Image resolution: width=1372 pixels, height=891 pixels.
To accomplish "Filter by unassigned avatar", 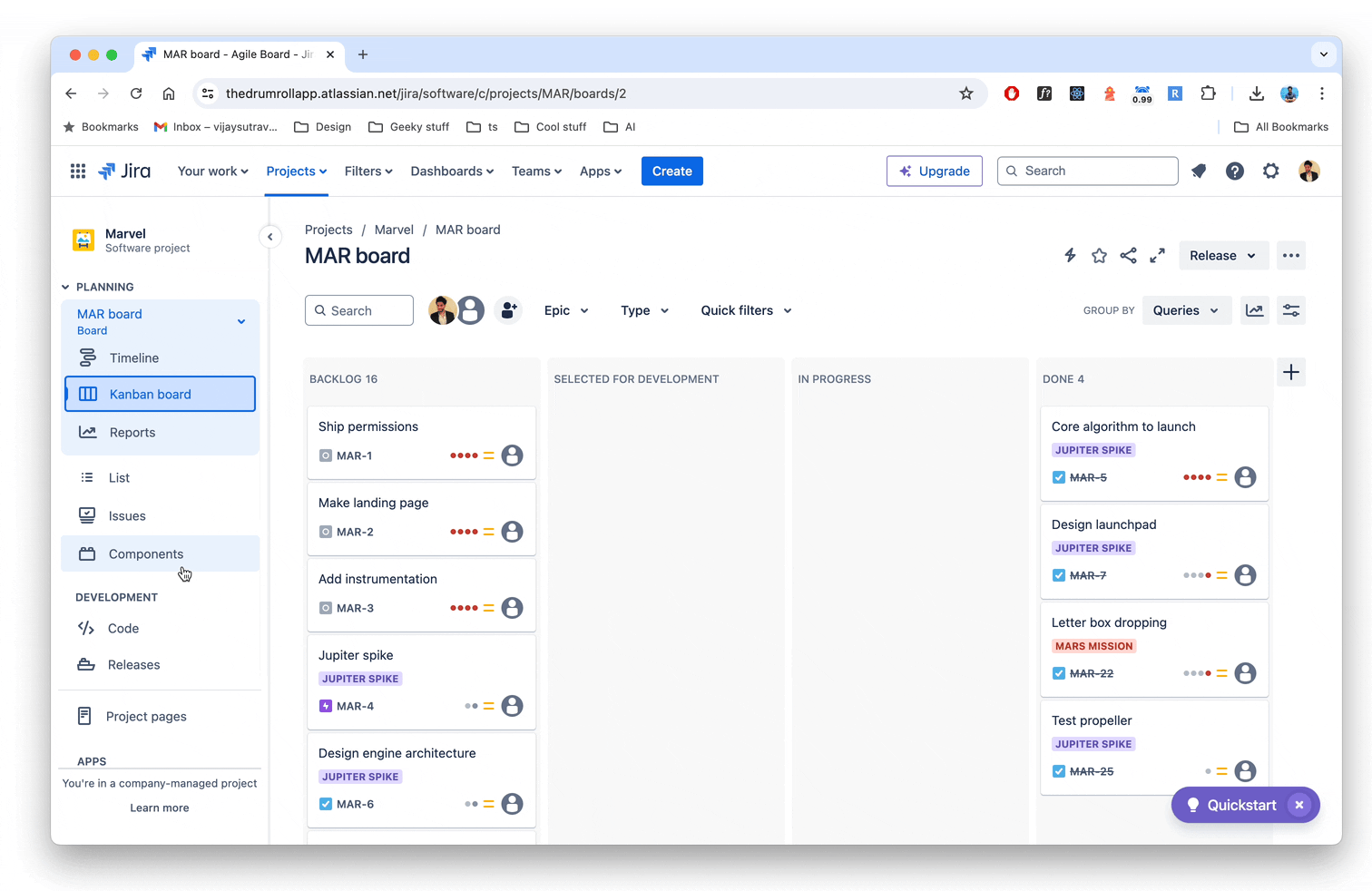I will pyautogui.click(x=470, y=310).
